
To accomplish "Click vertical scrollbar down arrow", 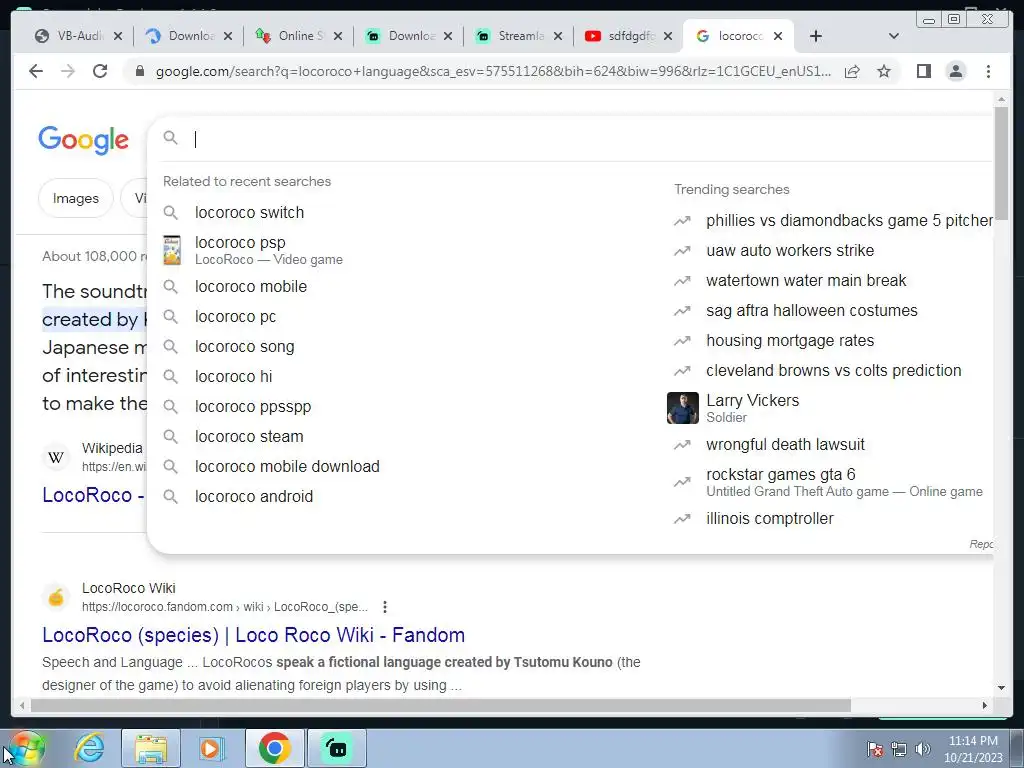I will [1001, 688].
